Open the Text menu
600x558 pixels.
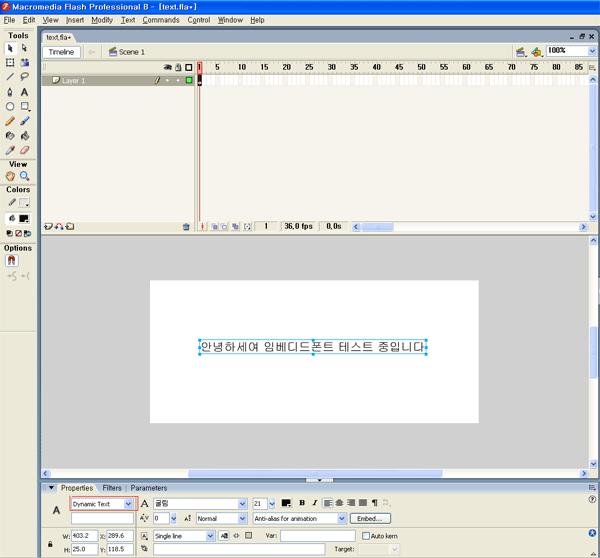tap(128, 20)
